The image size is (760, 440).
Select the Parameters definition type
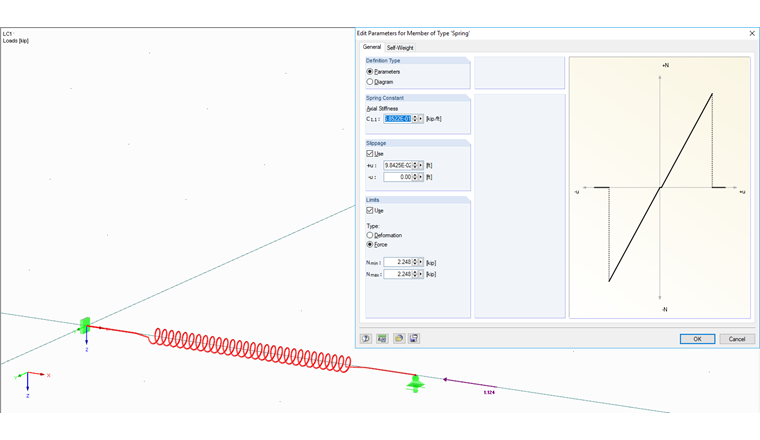(x=370, y=71)
